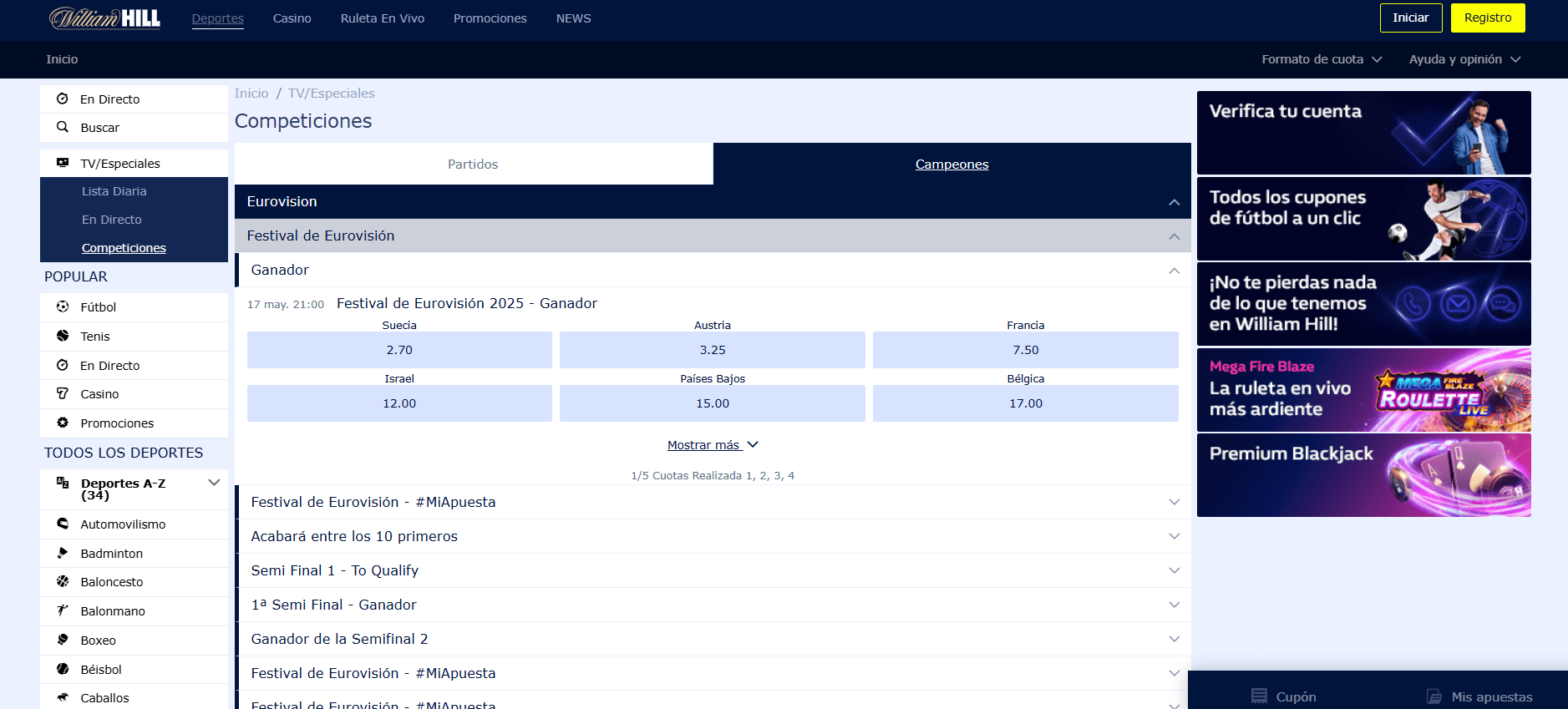Click the Deportes A-Z list icon
The width and height of the screenshot is (1568, 709).
(63, 483)
